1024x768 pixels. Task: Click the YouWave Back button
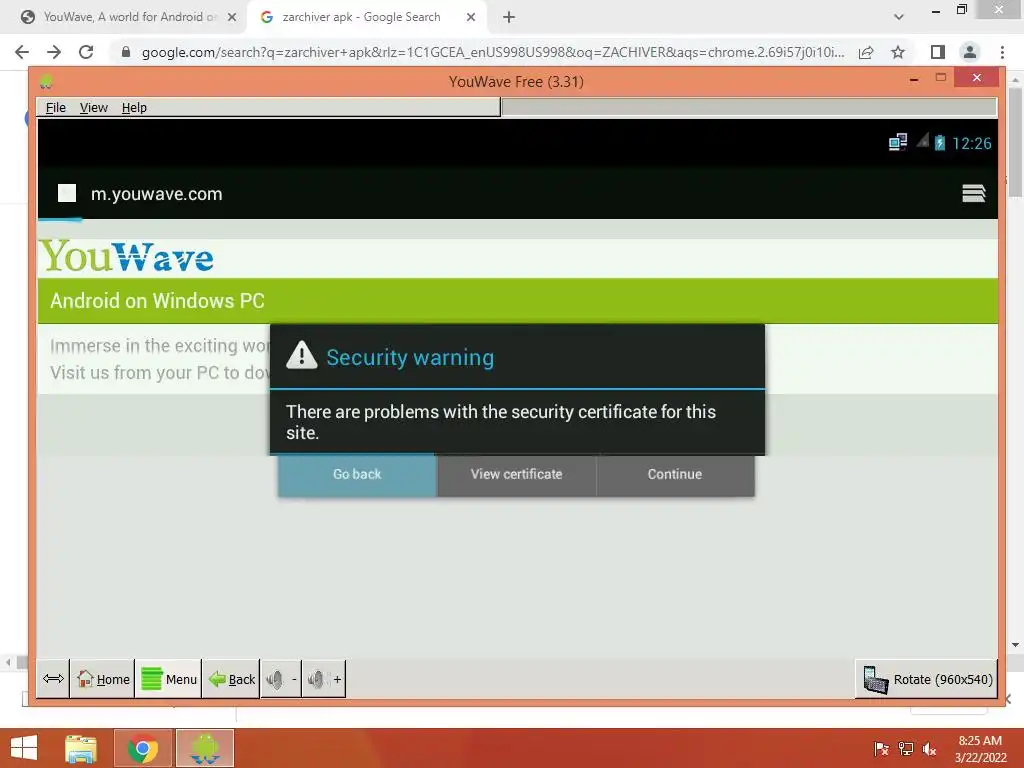coord(231,679)
